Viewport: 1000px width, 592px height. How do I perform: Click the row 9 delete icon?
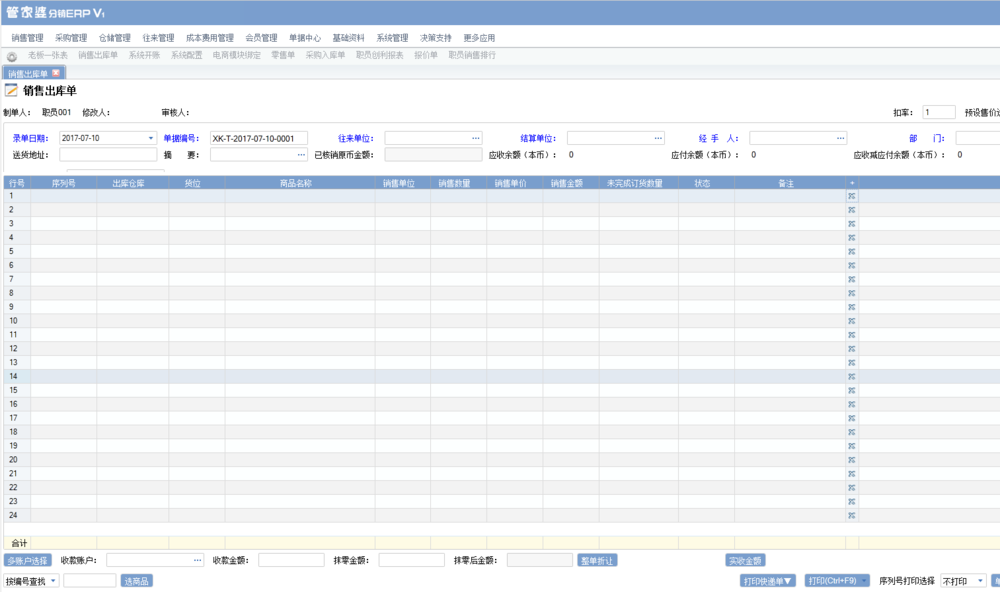click(851, 307)
